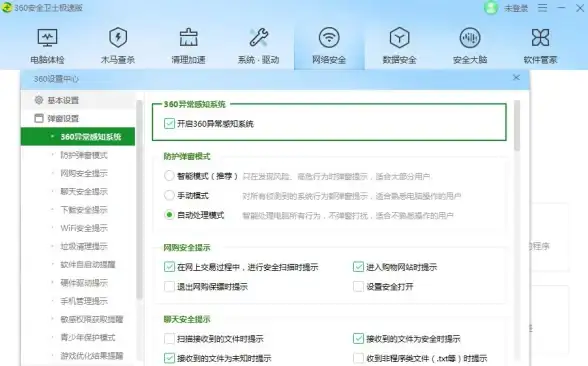
Task: Select 敏感权限获取提醒 in sidebar
Action: pyautogui.click(x=92, y=319)
